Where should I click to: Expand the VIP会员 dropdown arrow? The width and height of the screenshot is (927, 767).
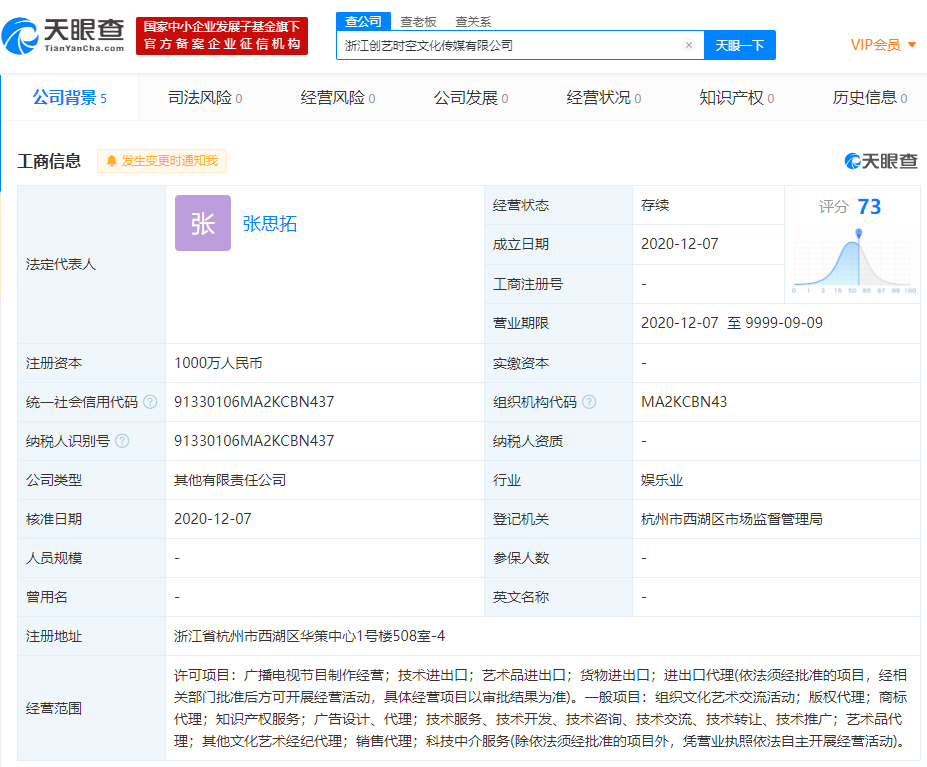(x=912, y=45)
